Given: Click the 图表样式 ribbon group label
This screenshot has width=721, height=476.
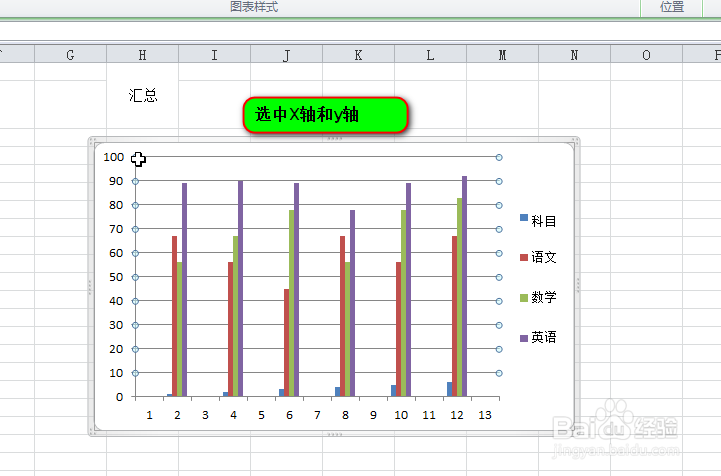Looking at the screenshot, I should tap(254, 7).
